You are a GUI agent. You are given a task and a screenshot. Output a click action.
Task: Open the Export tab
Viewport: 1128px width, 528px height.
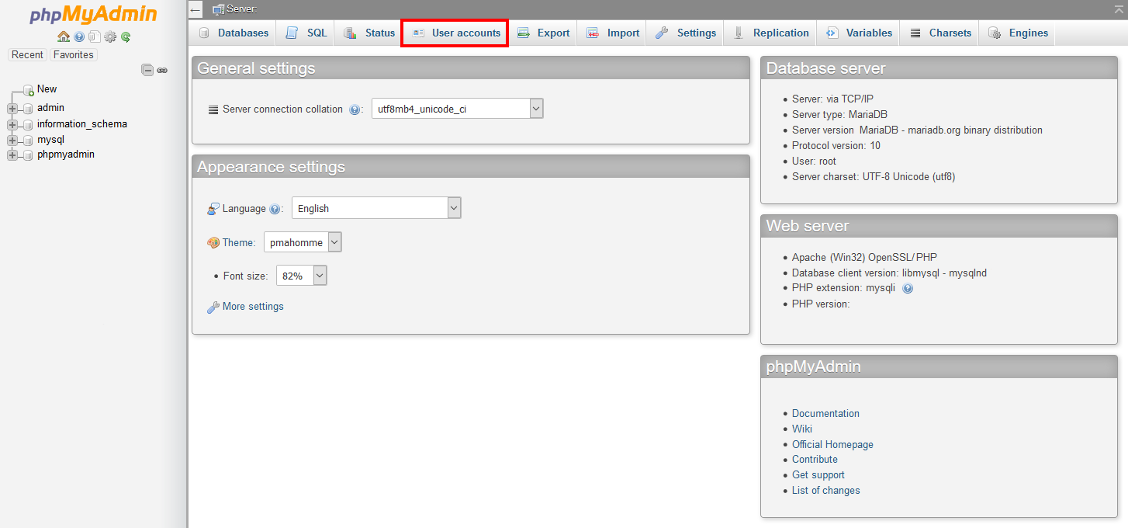pos(544,33)
